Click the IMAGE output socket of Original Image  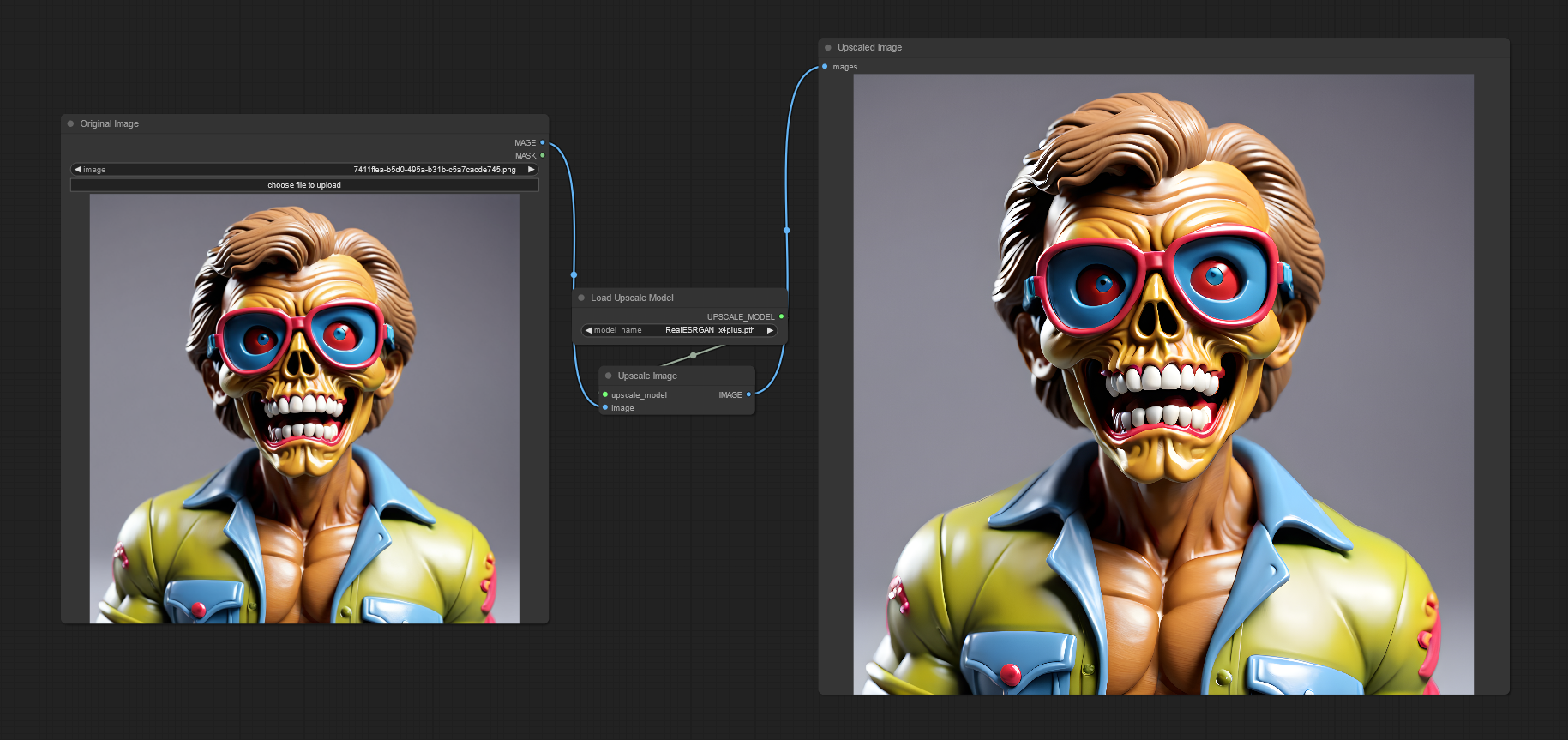[x=543, y=142]
